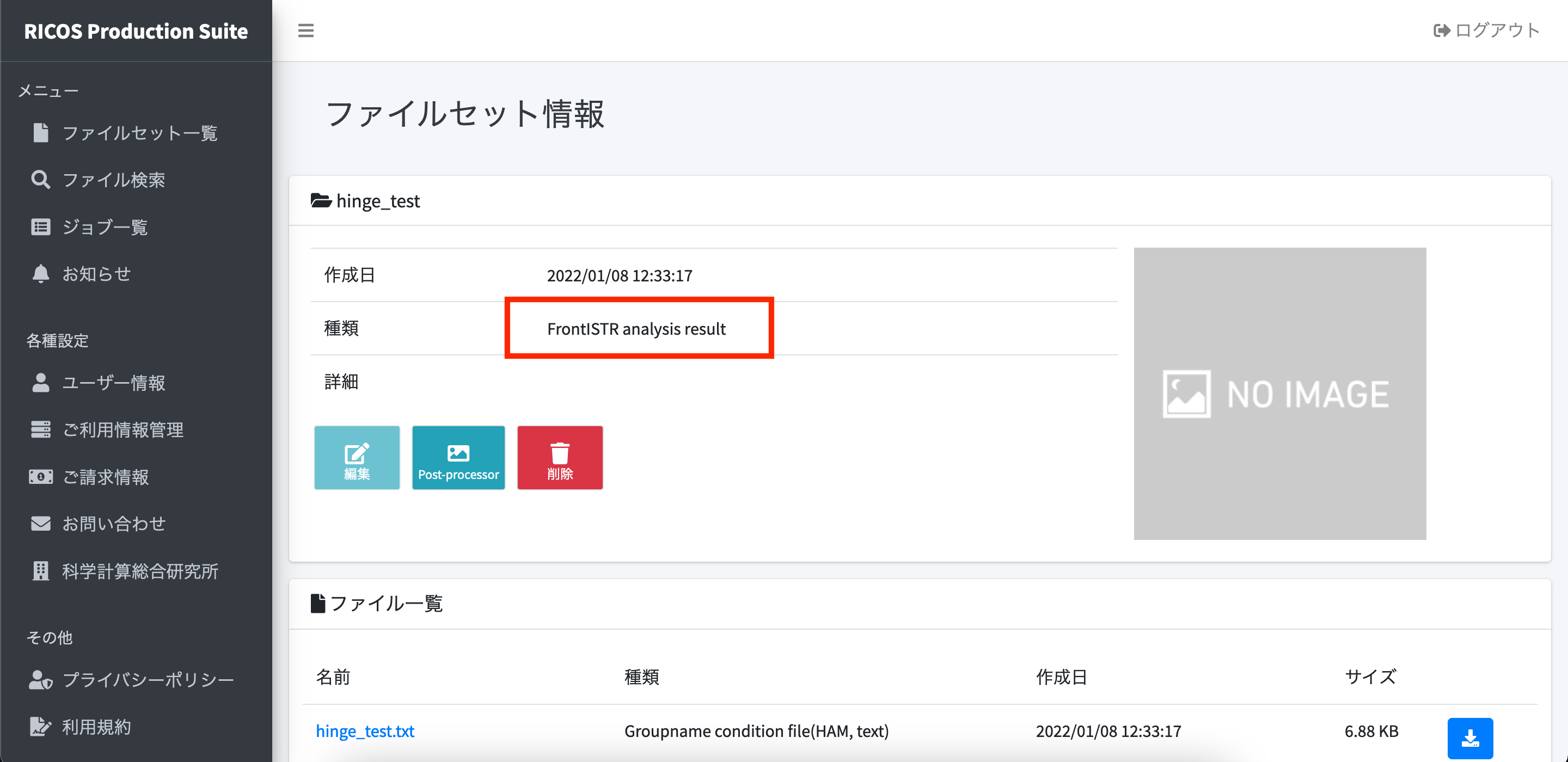Image resolution: width=1568 pixels, height=762 pixels.
Task: Click the NO IMAGE thumbnail placeholder
Action: click(x=1279, y=393)
